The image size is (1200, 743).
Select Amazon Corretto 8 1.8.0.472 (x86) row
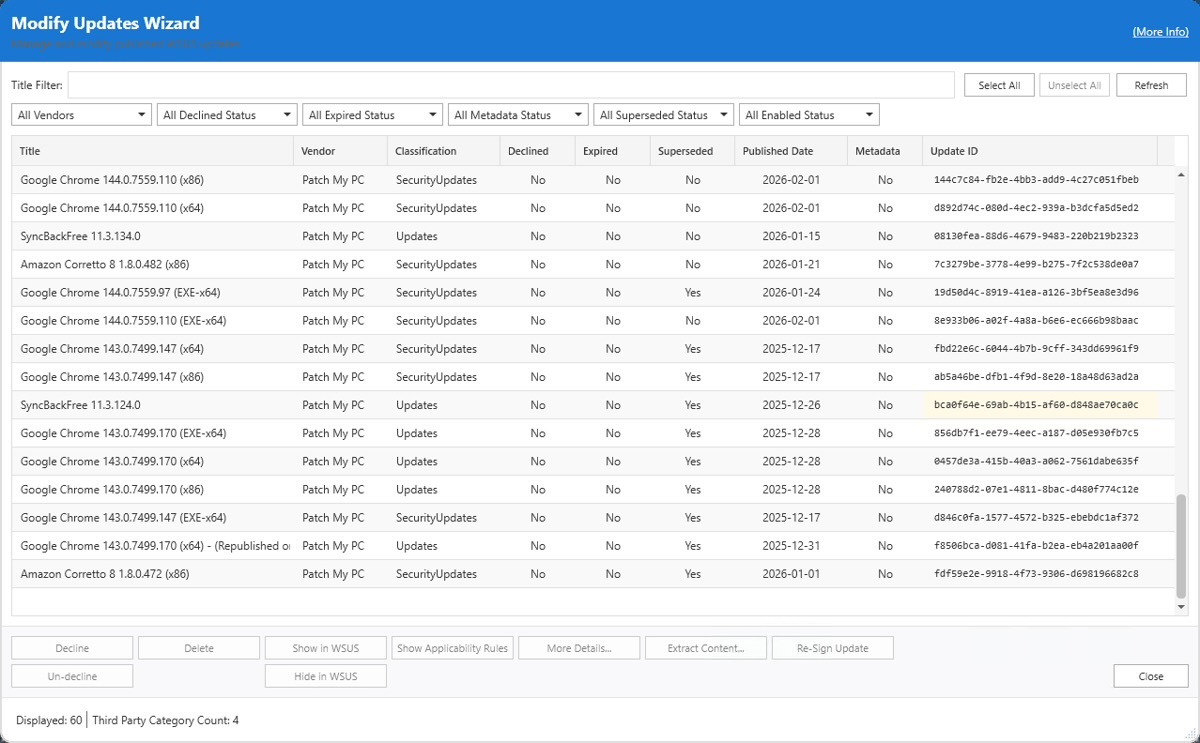click(x=593, y=574)
